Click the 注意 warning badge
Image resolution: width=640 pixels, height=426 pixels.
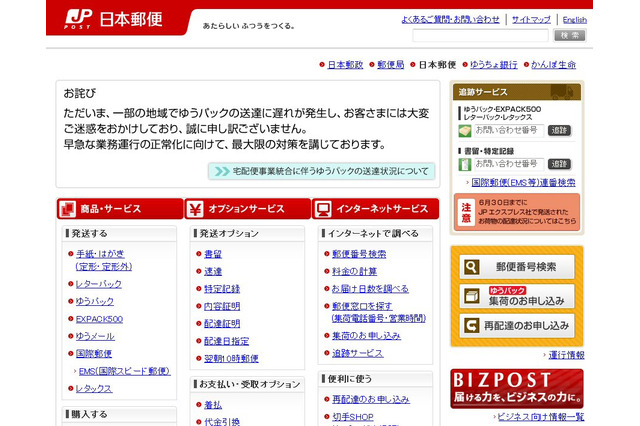click(x=466, y=212)
